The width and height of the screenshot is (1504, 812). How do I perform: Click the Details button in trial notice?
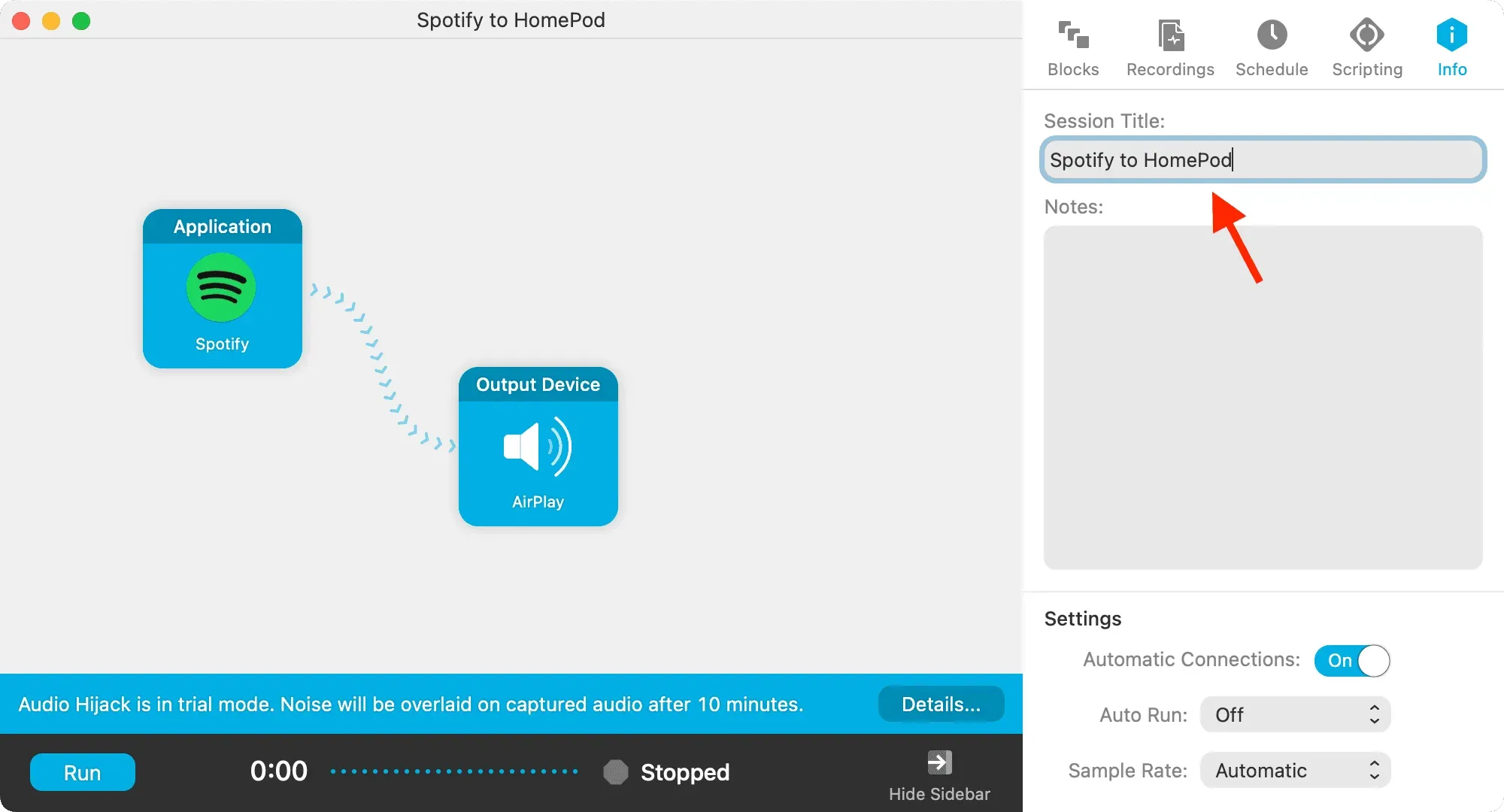click(x=941, y=704)
